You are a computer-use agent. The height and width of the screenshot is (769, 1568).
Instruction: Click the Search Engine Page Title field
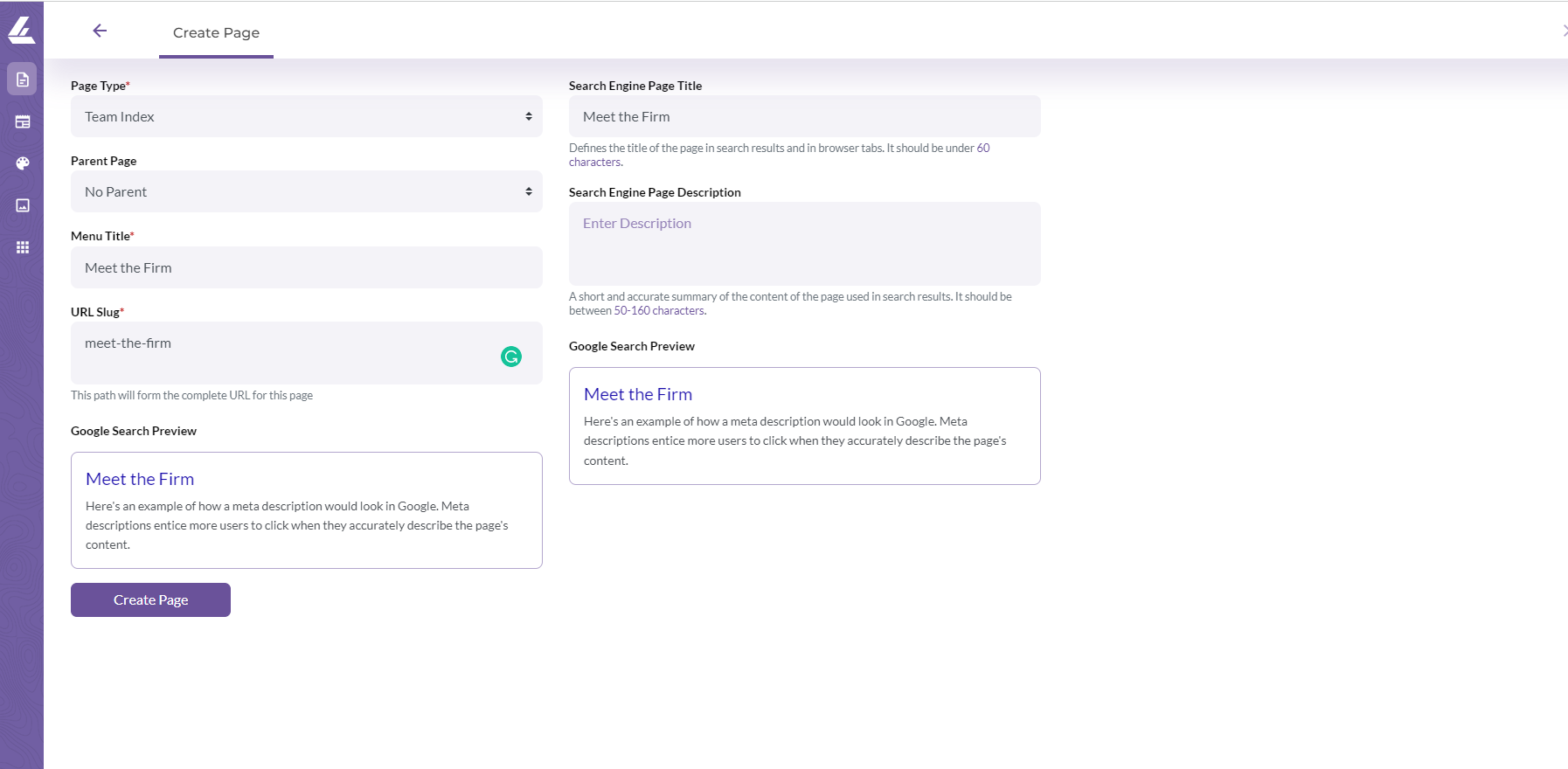pos(805,116)
